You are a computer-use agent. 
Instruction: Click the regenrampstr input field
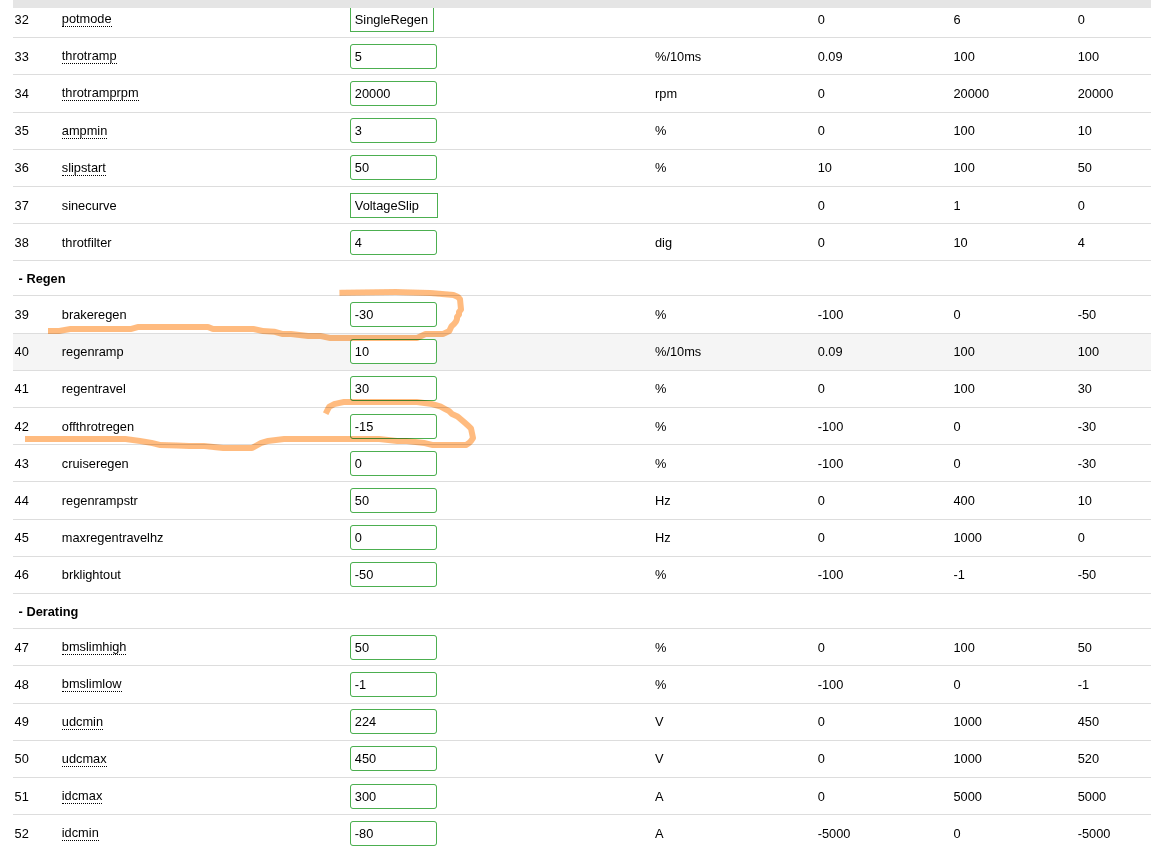[393, 500]
